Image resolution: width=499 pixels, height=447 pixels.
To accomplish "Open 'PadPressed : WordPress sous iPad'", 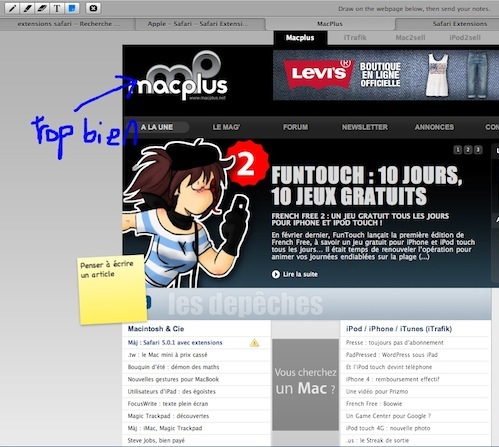I will pos(392,355).
